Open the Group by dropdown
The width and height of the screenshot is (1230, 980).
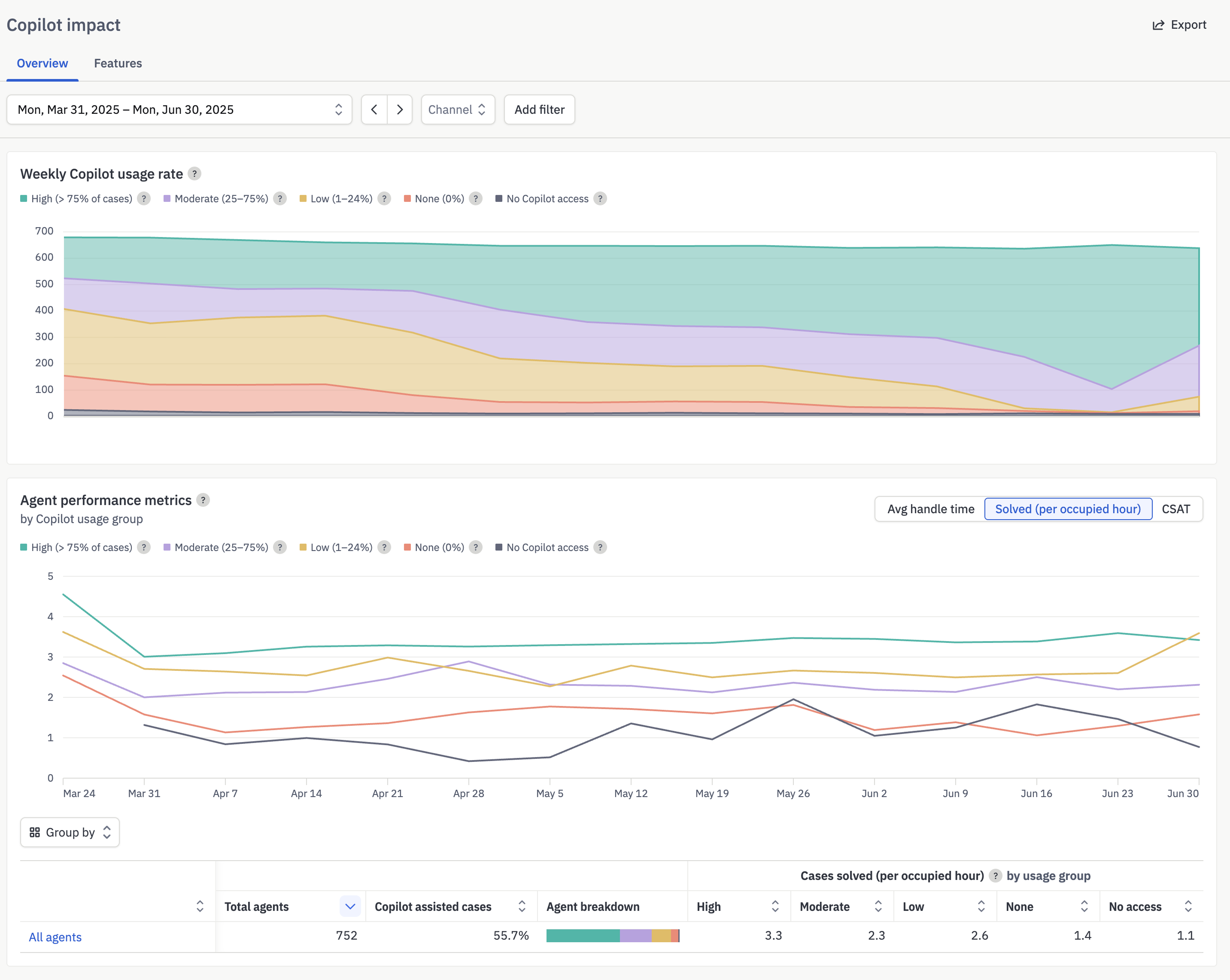click(x=70, y=832)
